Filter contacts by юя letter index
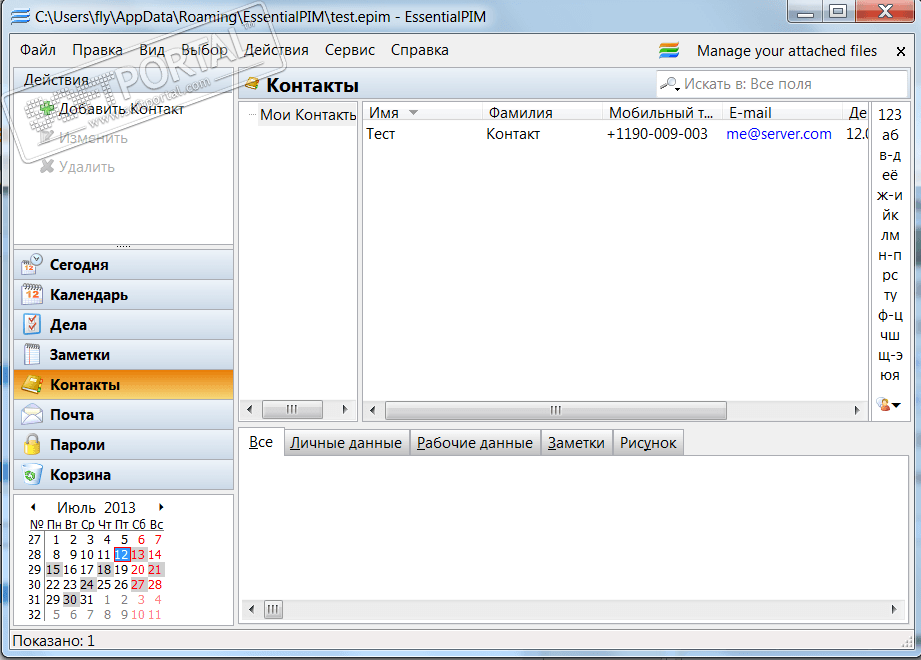 click(889, 375)
